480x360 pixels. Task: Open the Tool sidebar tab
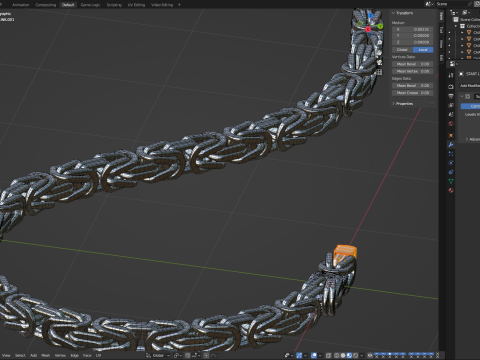[x=441, y=30]
